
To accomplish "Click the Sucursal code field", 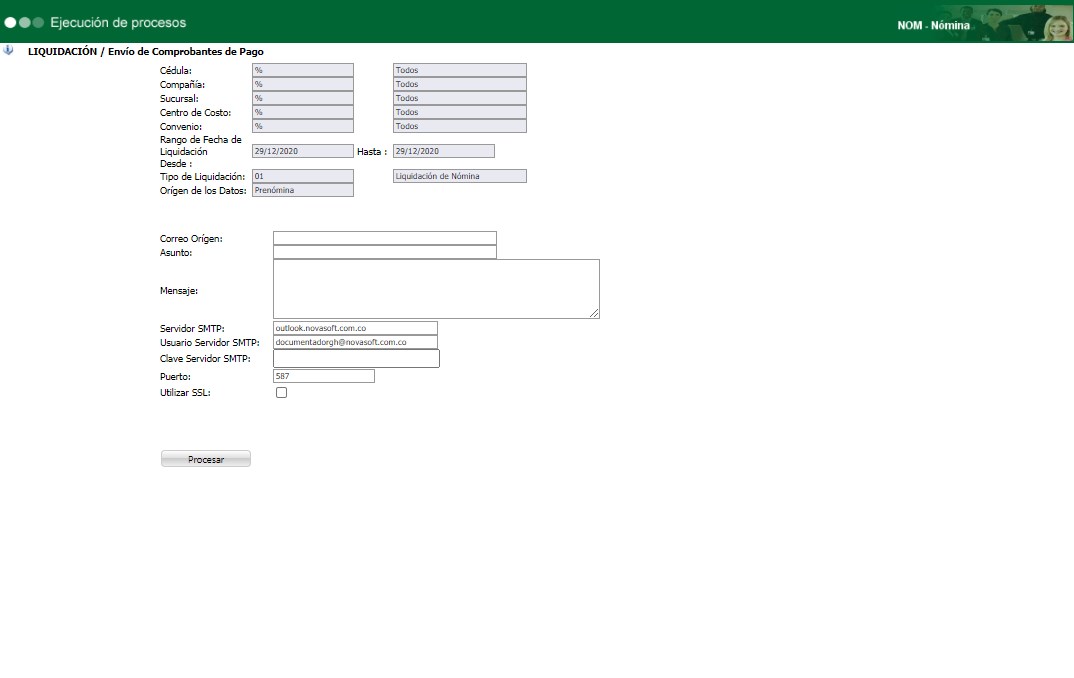I will tap(303, 98).
